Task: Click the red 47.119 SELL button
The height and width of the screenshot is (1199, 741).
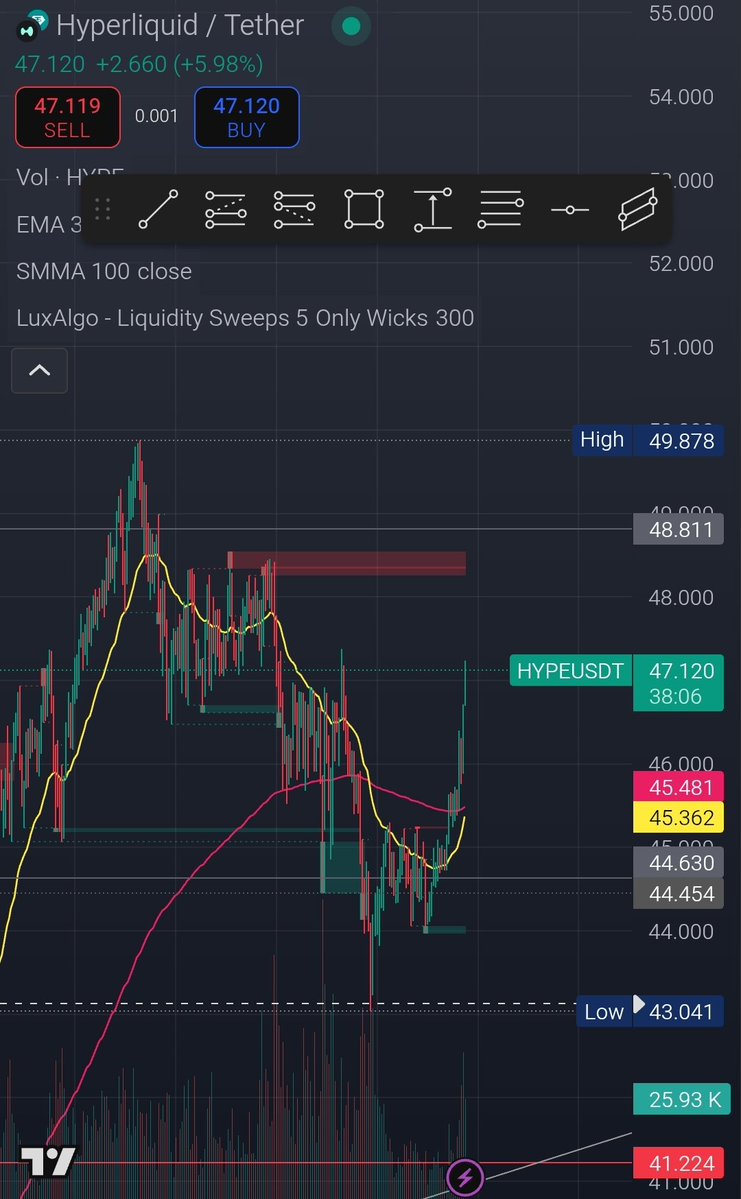Action: [67, 117]
